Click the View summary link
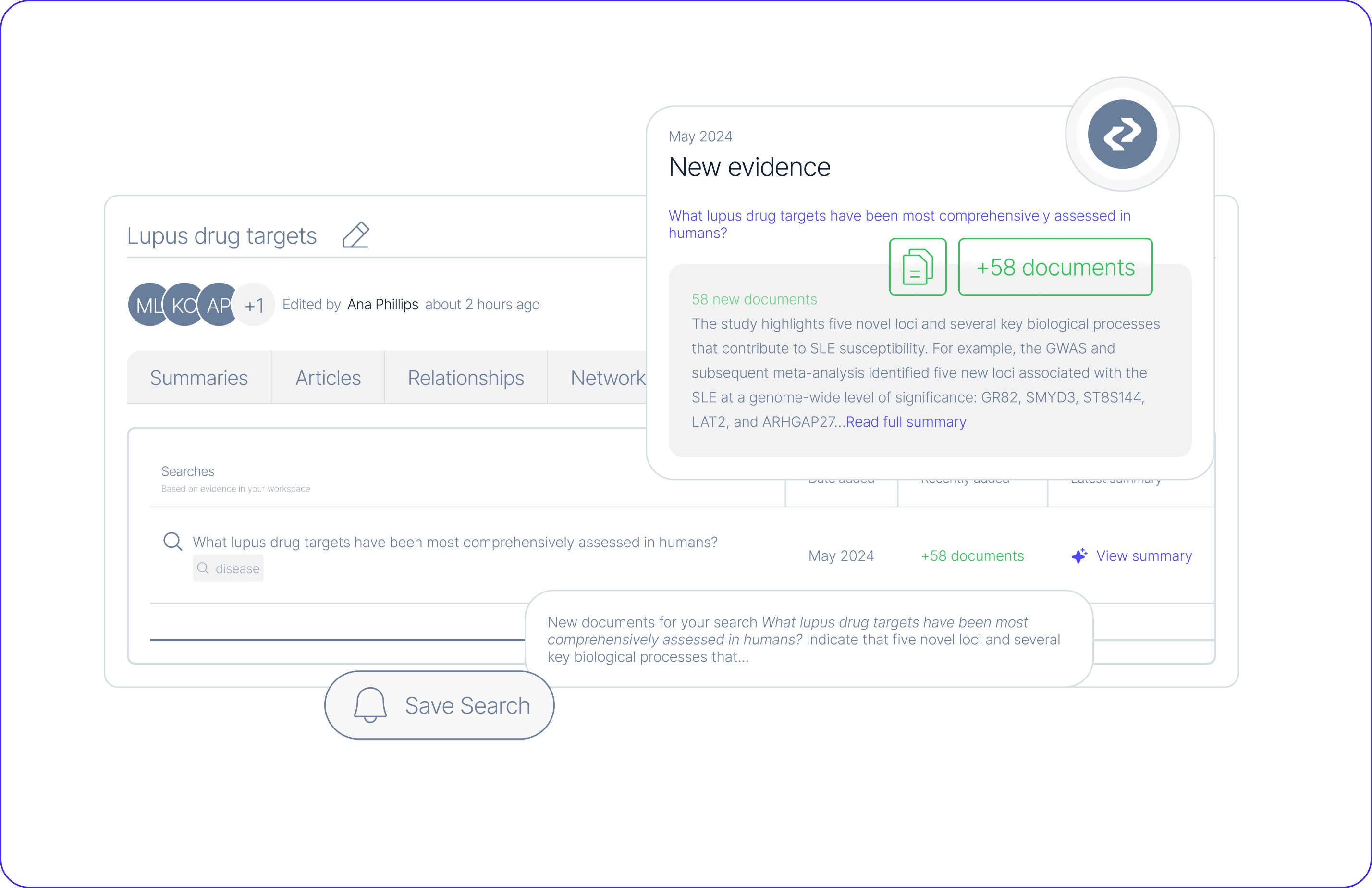 coord(1144,556)
